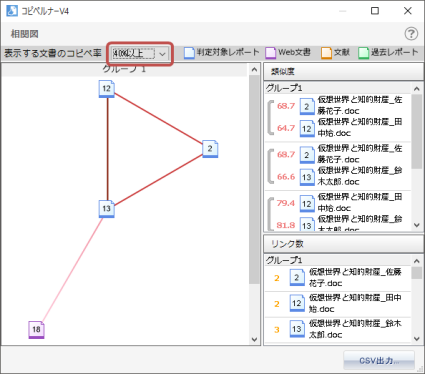Click document icon 13 in the リンク数 list

coord(297,329)
